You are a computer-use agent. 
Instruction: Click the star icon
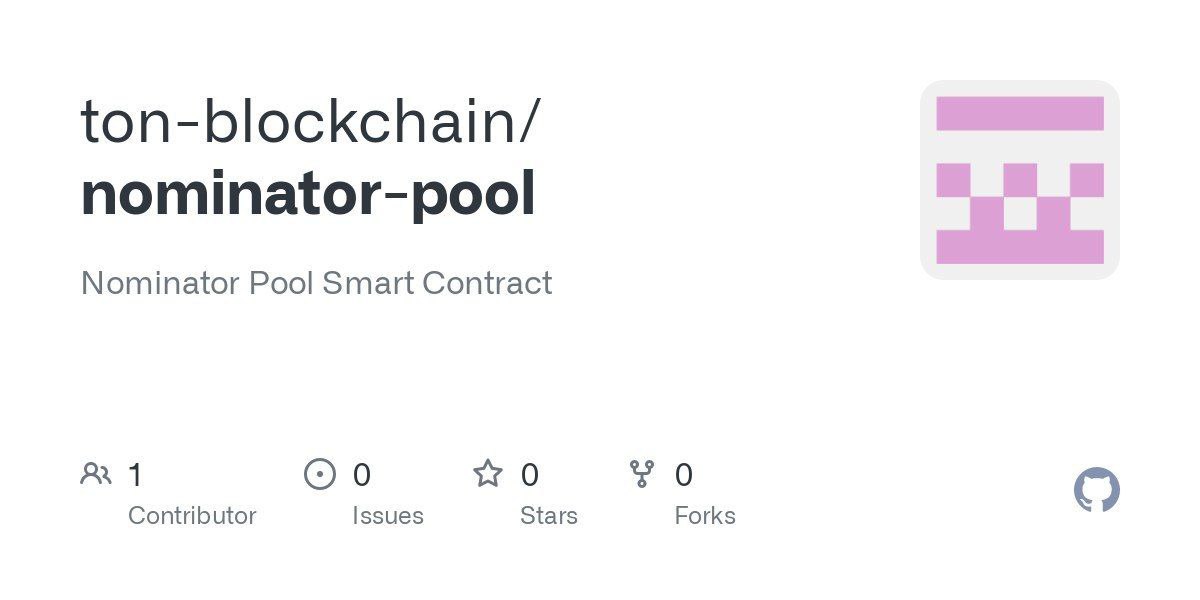(488, 473)
